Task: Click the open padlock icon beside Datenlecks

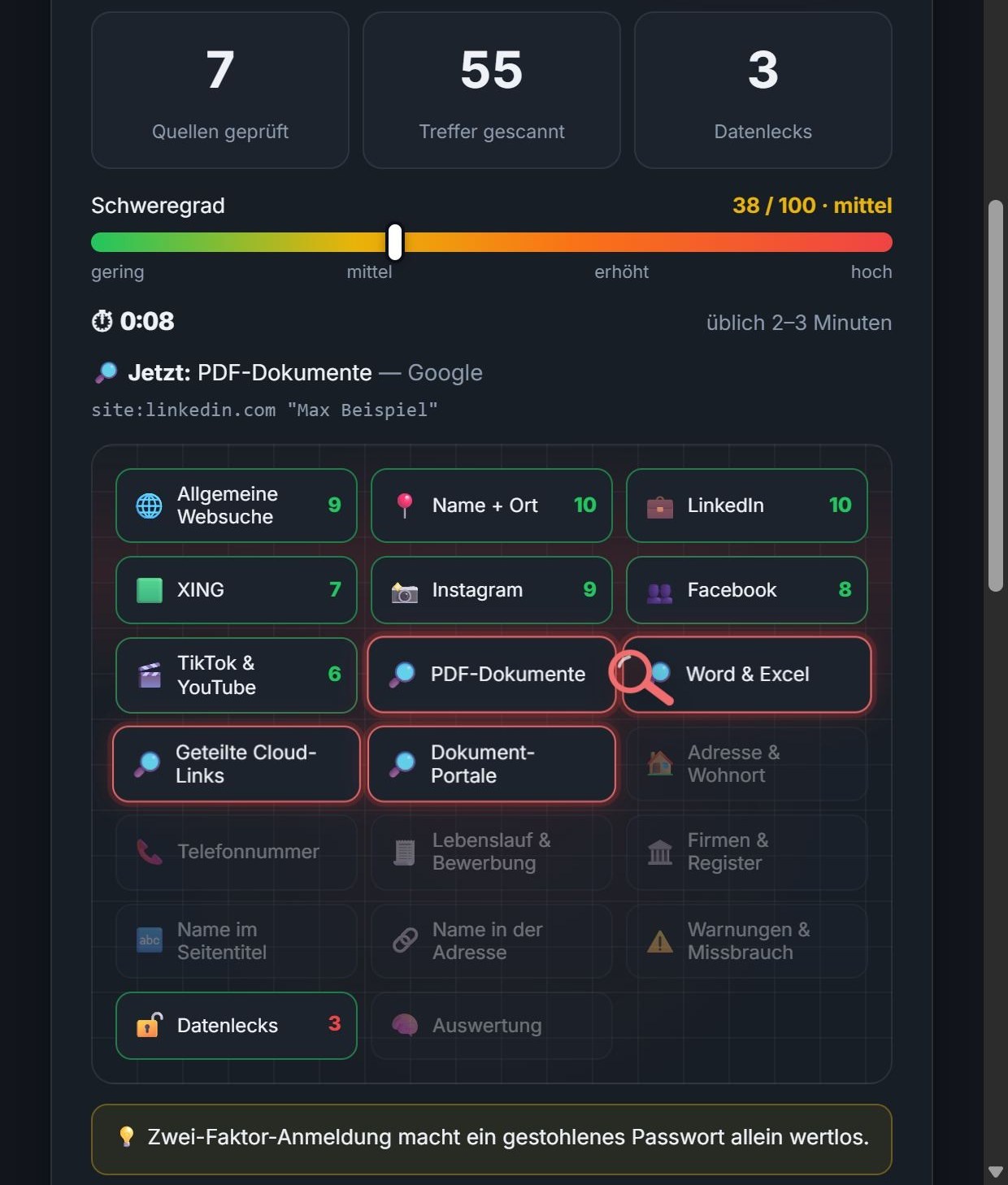Action: pyautogui.click(x=149, y=1025)
